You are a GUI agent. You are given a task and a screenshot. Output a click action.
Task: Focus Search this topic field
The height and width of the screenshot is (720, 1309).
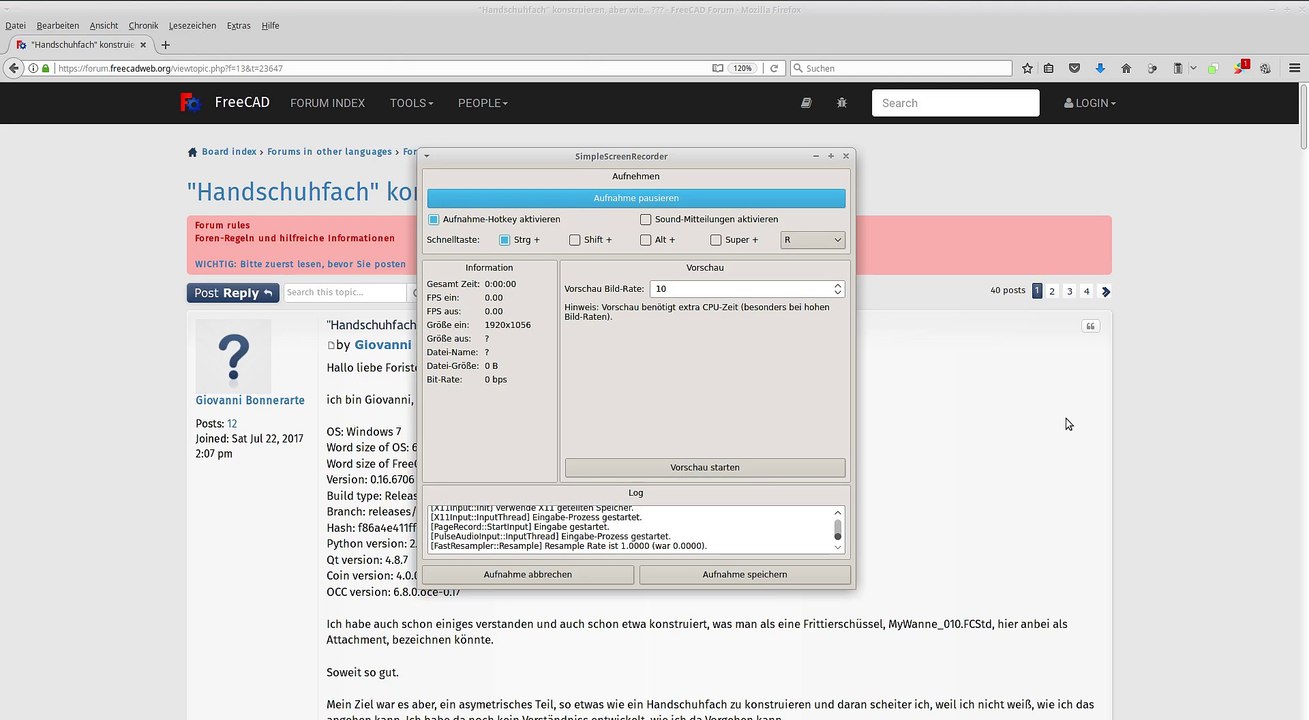(x=345, y=292)
